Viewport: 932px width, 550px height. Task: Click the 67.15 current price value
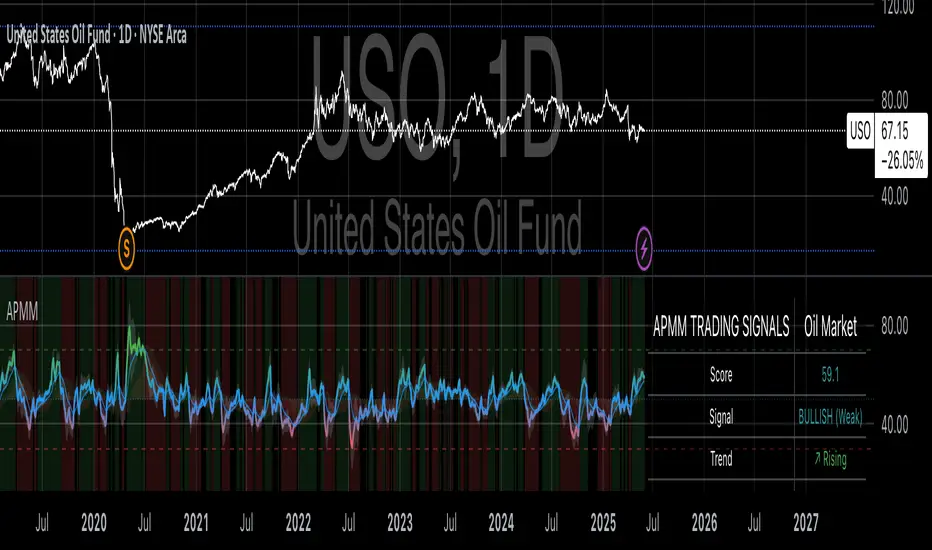pyautogui.click(x=895, y=131)
